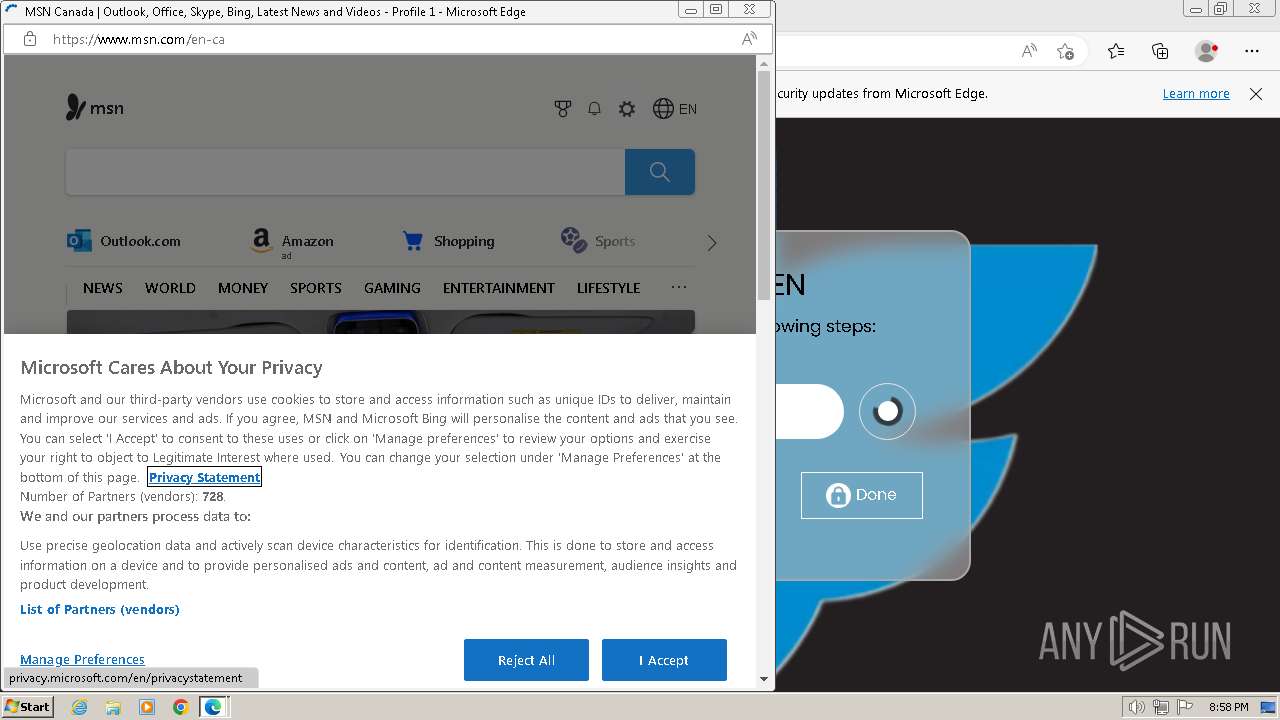
Task: Open MSN notifications bell
Action: coord(594,108)
